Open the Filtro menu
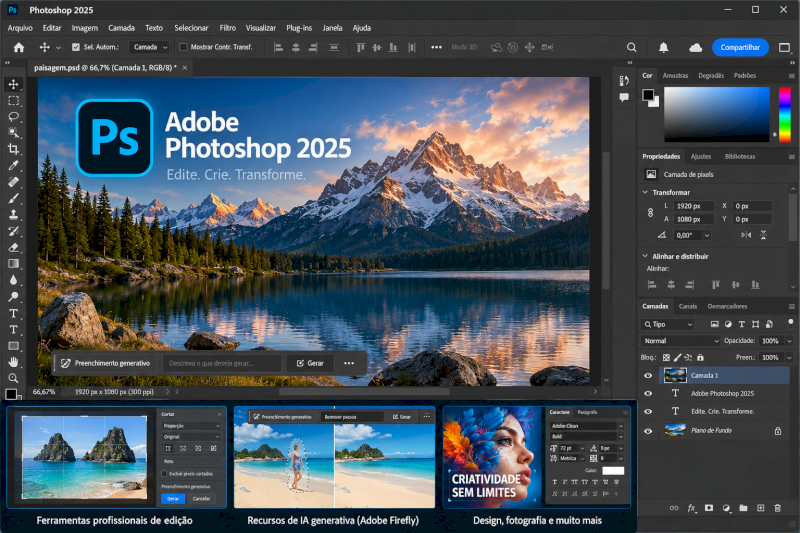The height and width of the screenshot is (533, 800). tap(228, 28)
